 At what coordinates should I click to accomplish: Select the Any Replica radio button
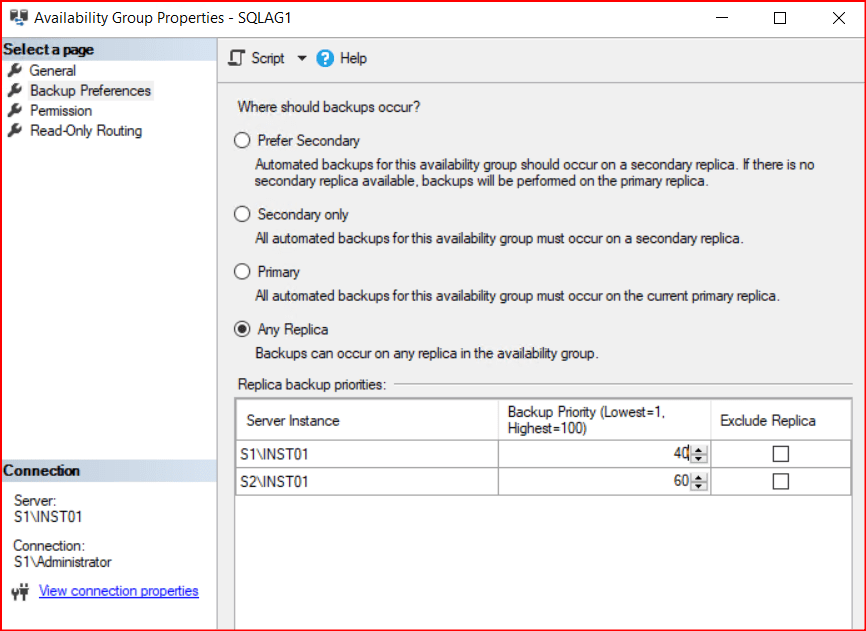point(242,329)
